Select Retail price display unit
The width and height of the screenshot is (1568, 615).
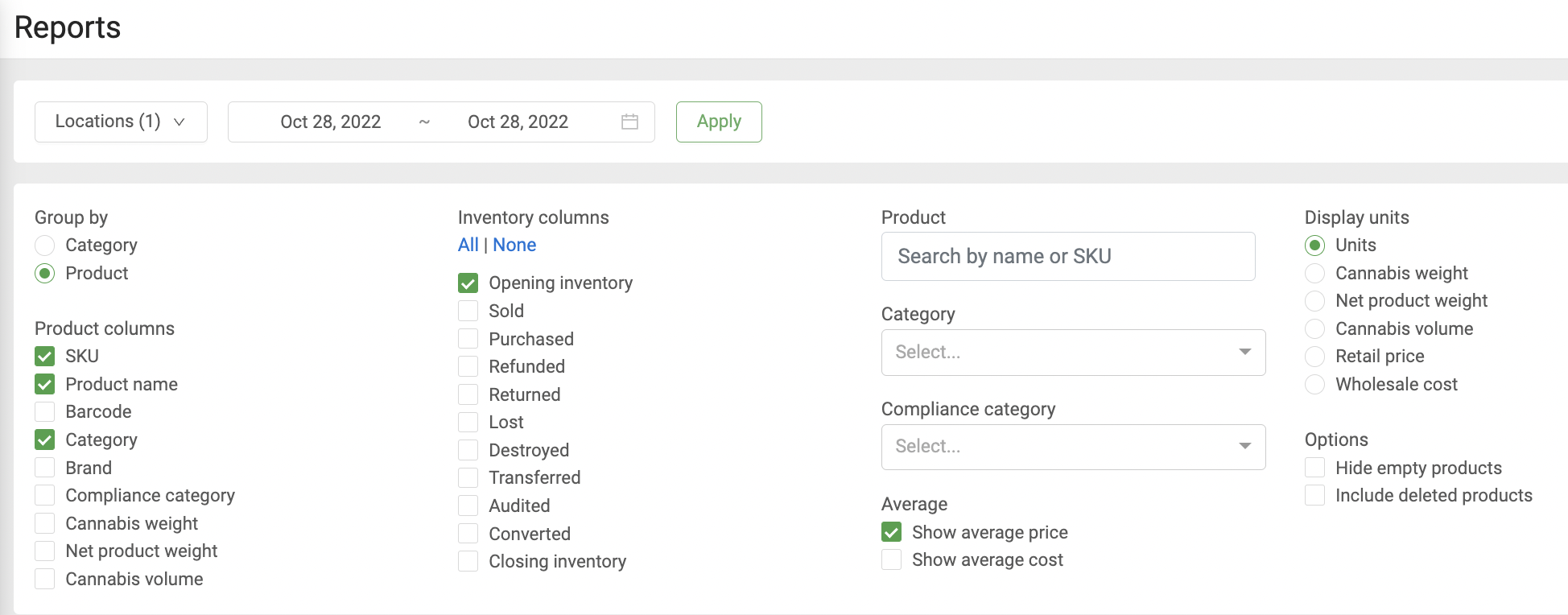click(1314, 357)
